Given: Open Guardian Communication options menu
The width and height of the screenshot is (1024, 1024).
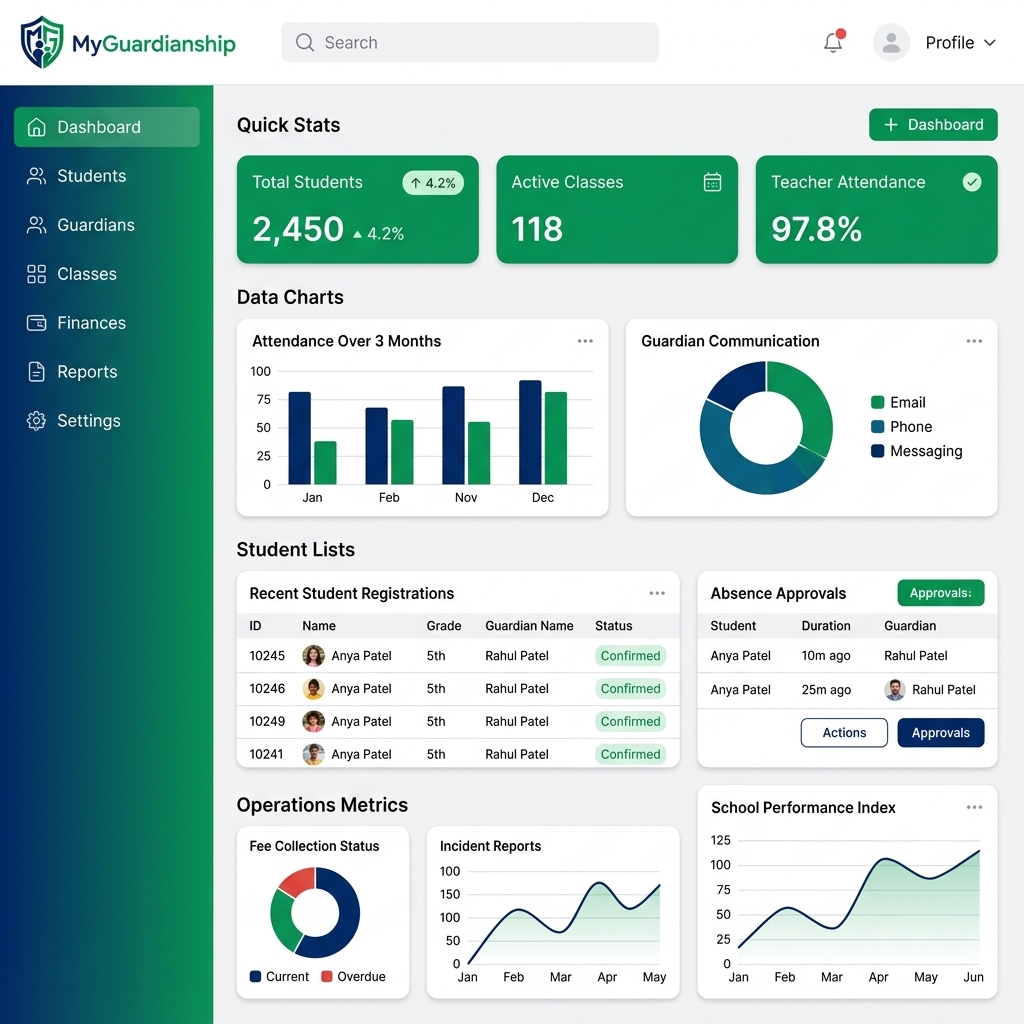Looking at the screenshot, I should [x=974, y=341].
